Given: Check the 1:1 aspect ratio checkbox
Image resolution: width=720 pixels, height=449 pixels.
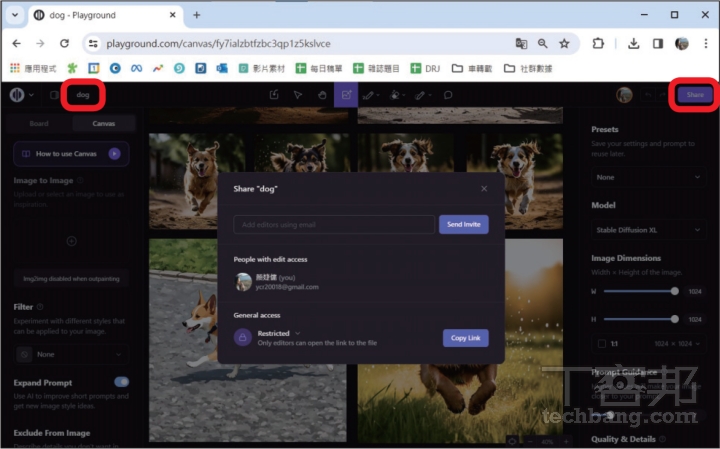Looking at the screenshot, I should (602, 343).
